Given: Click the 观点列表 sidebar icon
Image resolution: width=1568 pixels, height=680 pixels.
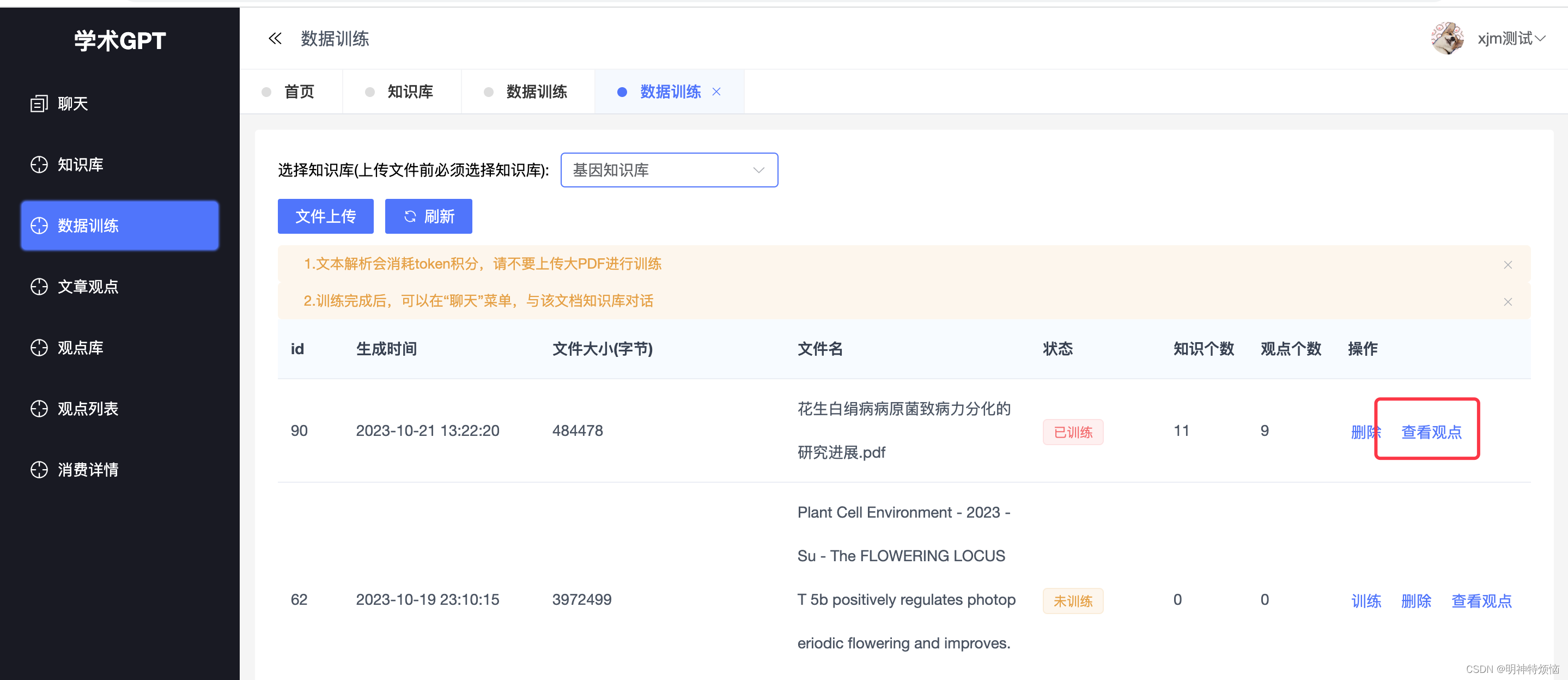Looking at the screenshot, I should click(39, 409).
